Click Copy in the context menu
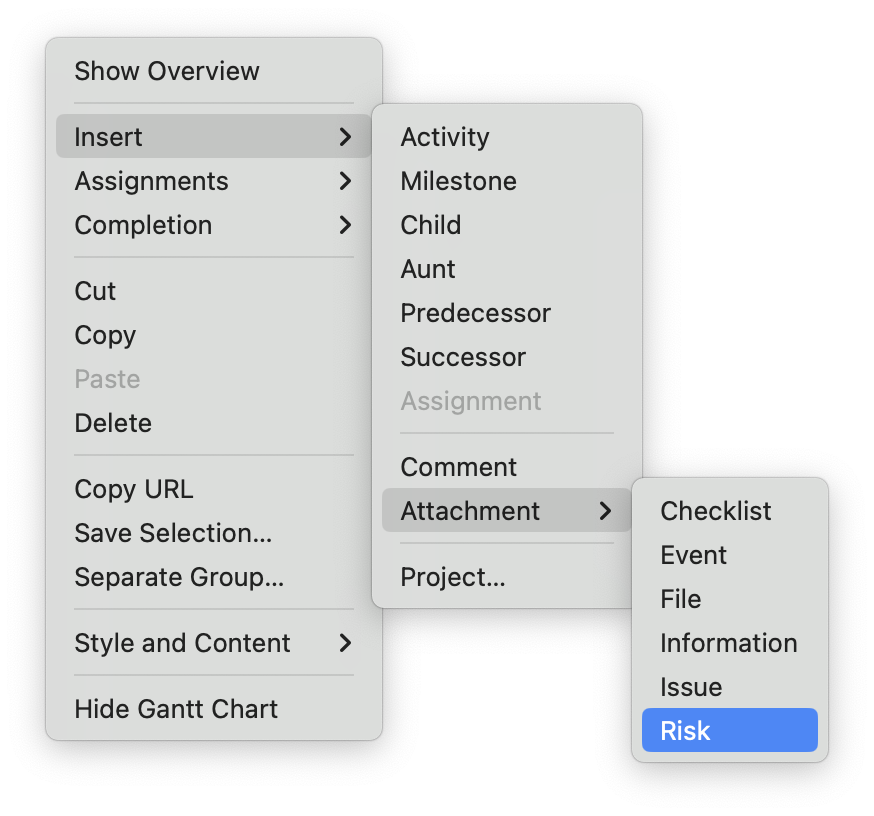This screenshot has height=816, width=874. point(105,335)
